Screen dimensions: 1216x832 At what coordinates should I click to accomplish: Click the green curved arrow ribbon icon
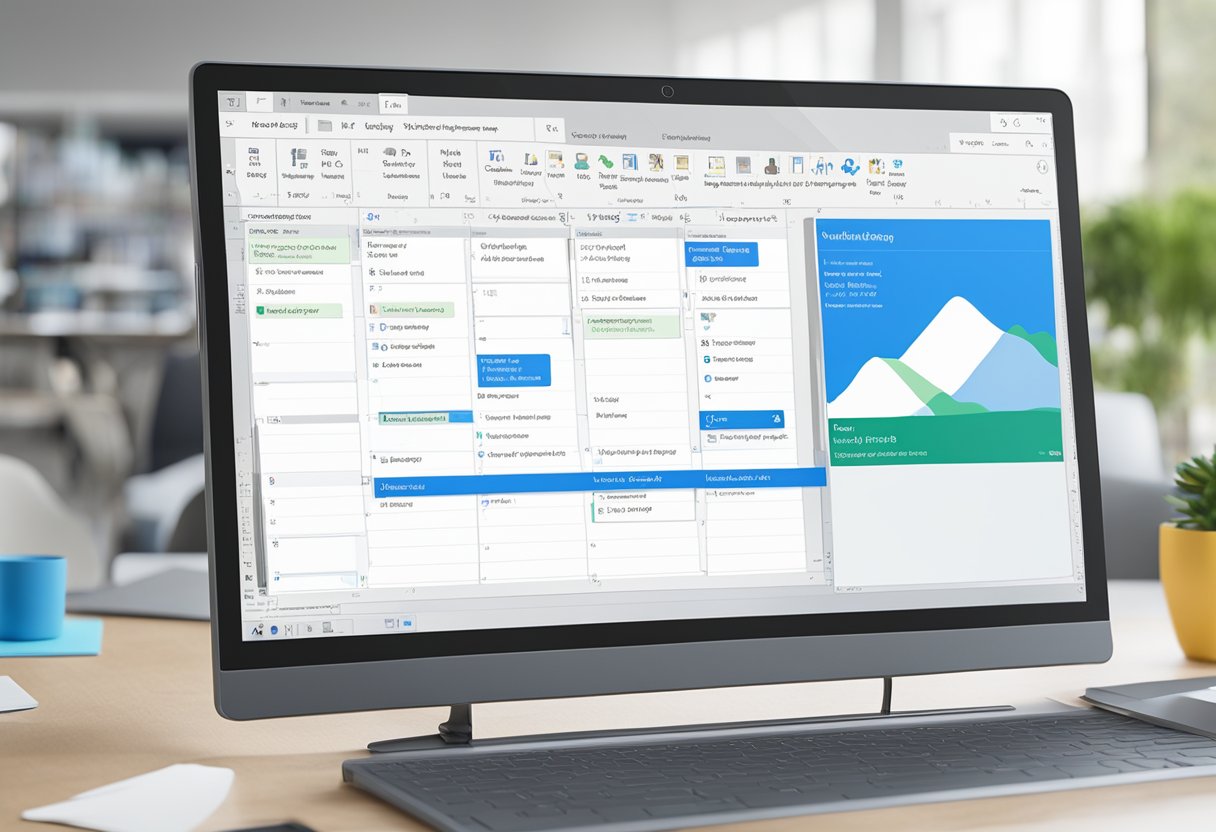pos(605,161)
